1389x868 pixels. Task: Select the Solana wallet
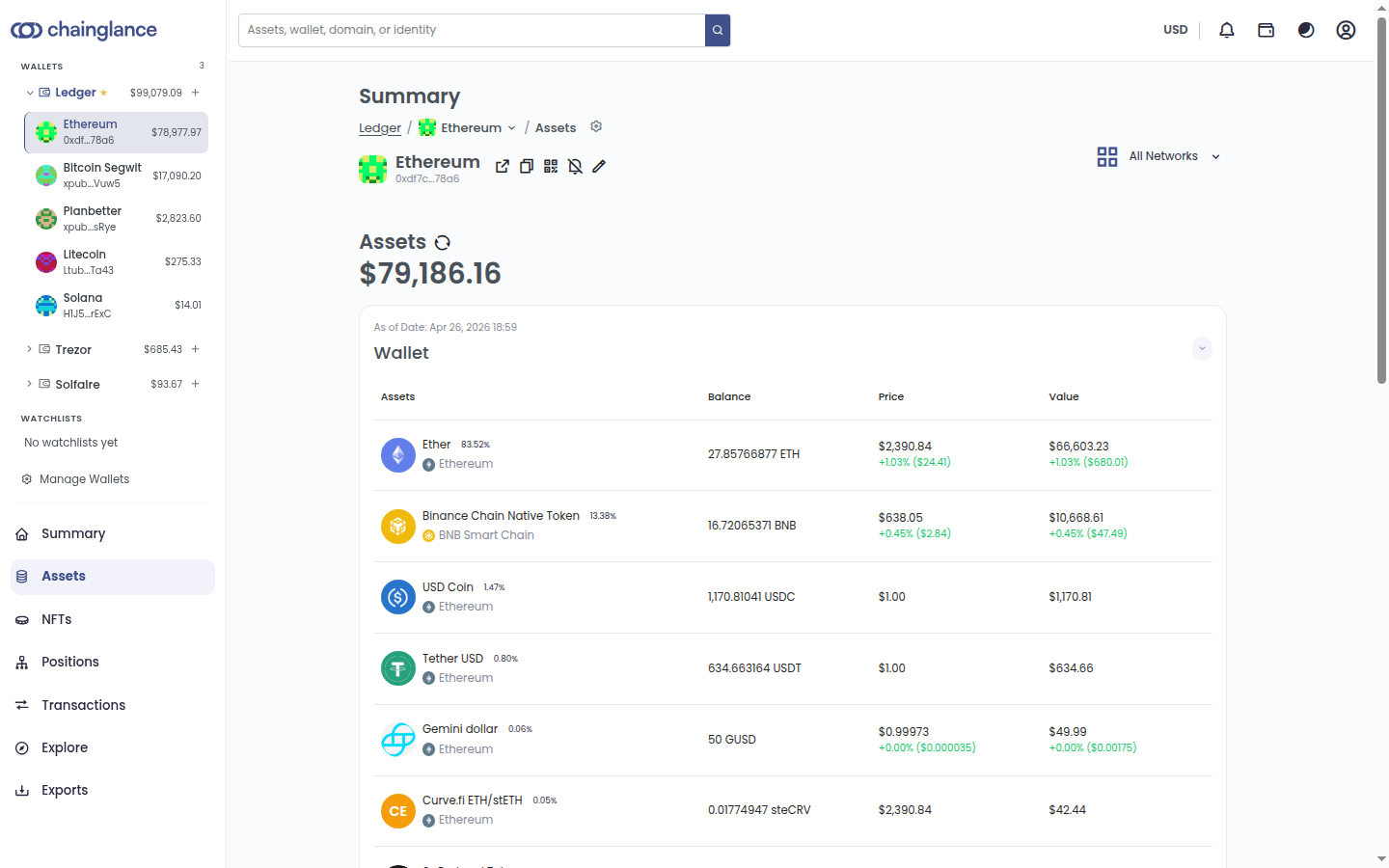pyautogui.click(x=117, y=306)
